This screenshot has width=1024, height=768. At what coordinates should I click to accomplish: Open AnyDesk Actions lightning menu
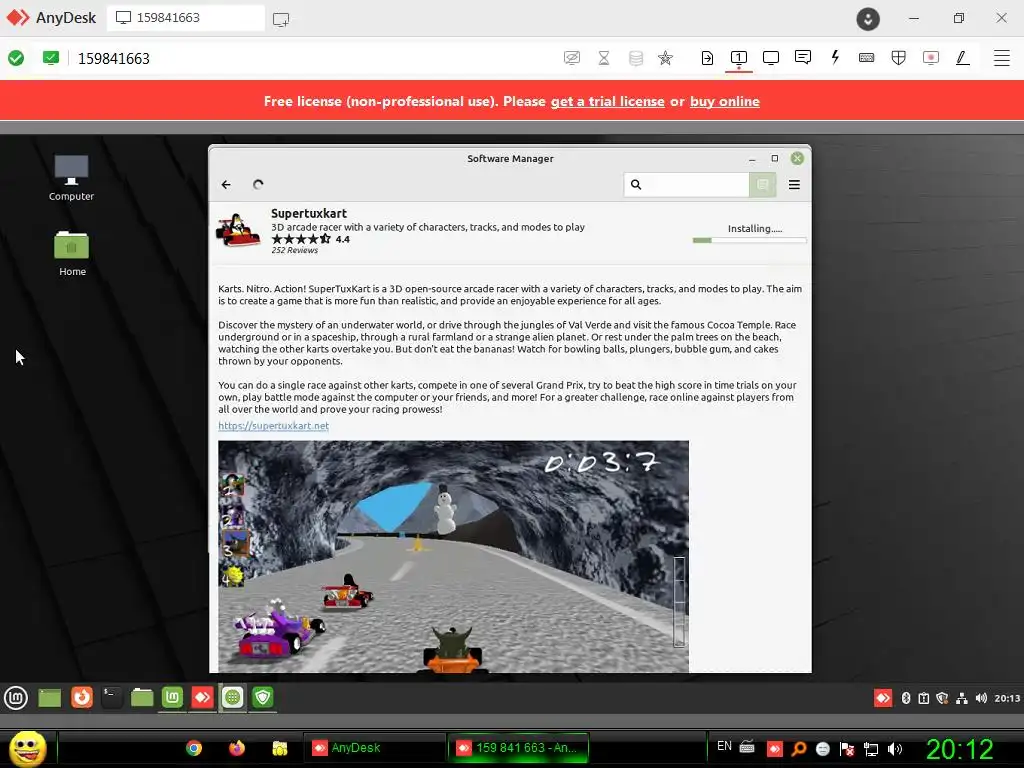pyautogui.click(x=835, y=57)
